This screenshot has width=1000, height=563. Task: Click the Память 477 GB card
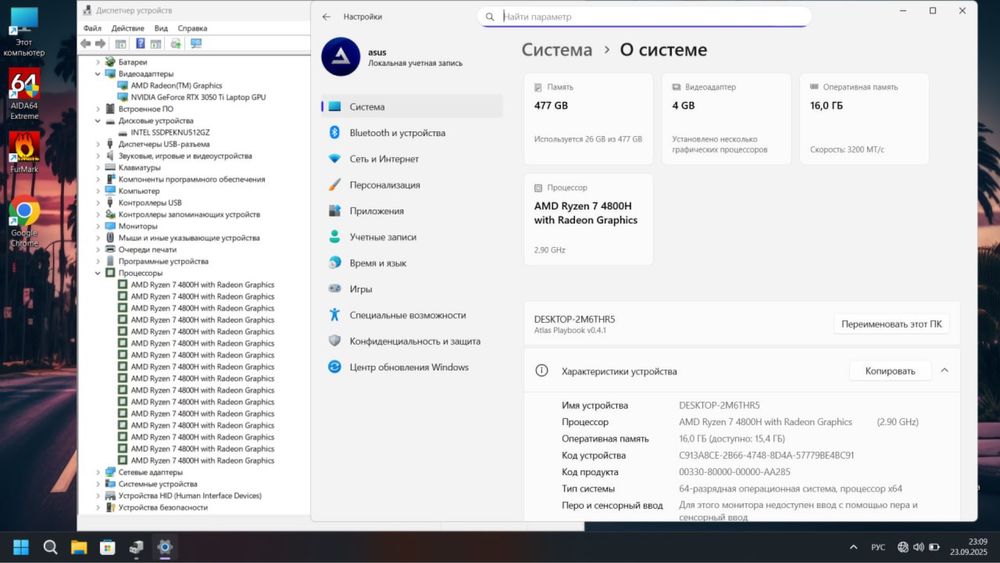click(589, 119)
